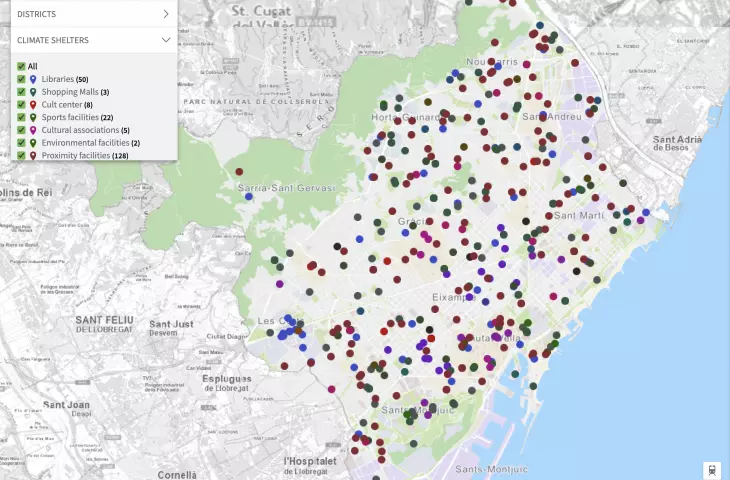Click the blue Libraries pin icon
730x480 pixels.
click(x=33, y=80)
